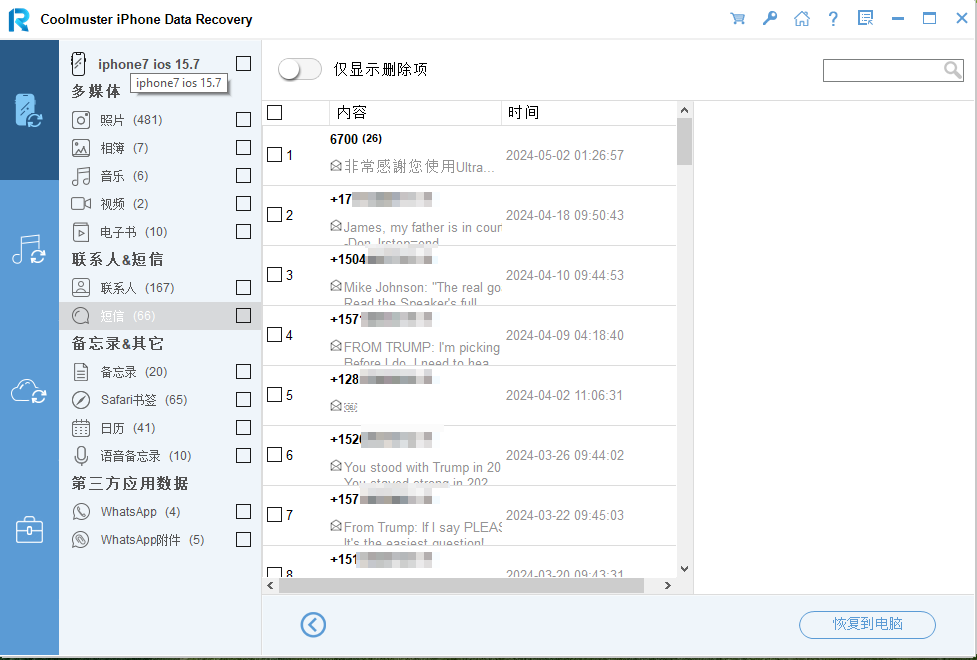Open the 'FROM TRUMP: I'm picking' message

click(x=469, y=335)
